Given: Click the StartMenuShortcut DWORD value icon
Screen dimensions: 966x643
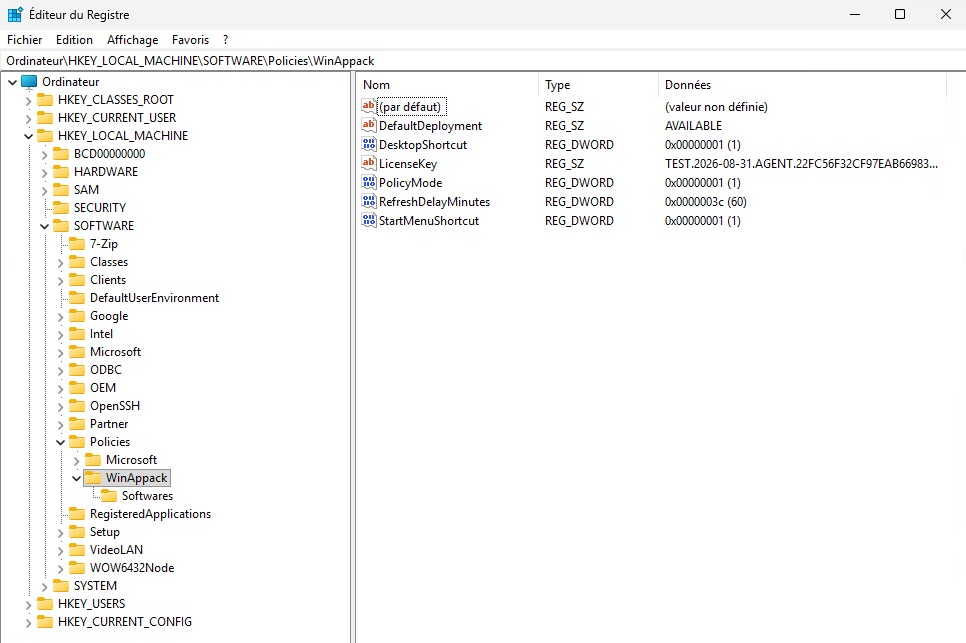Looking at the screenshot, I should (x=368, y=220).
